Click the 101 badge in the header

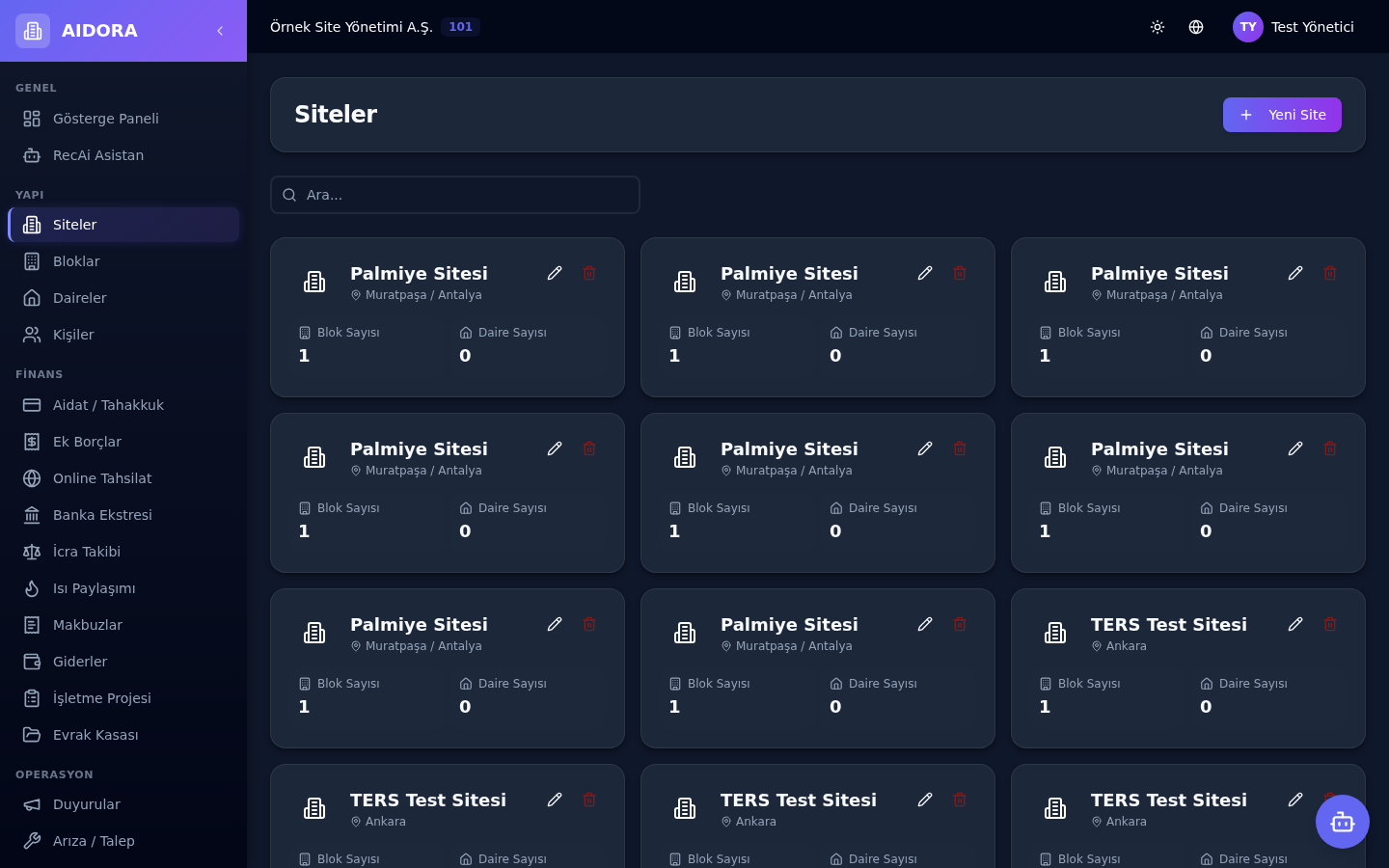click(x=461, y=27)
